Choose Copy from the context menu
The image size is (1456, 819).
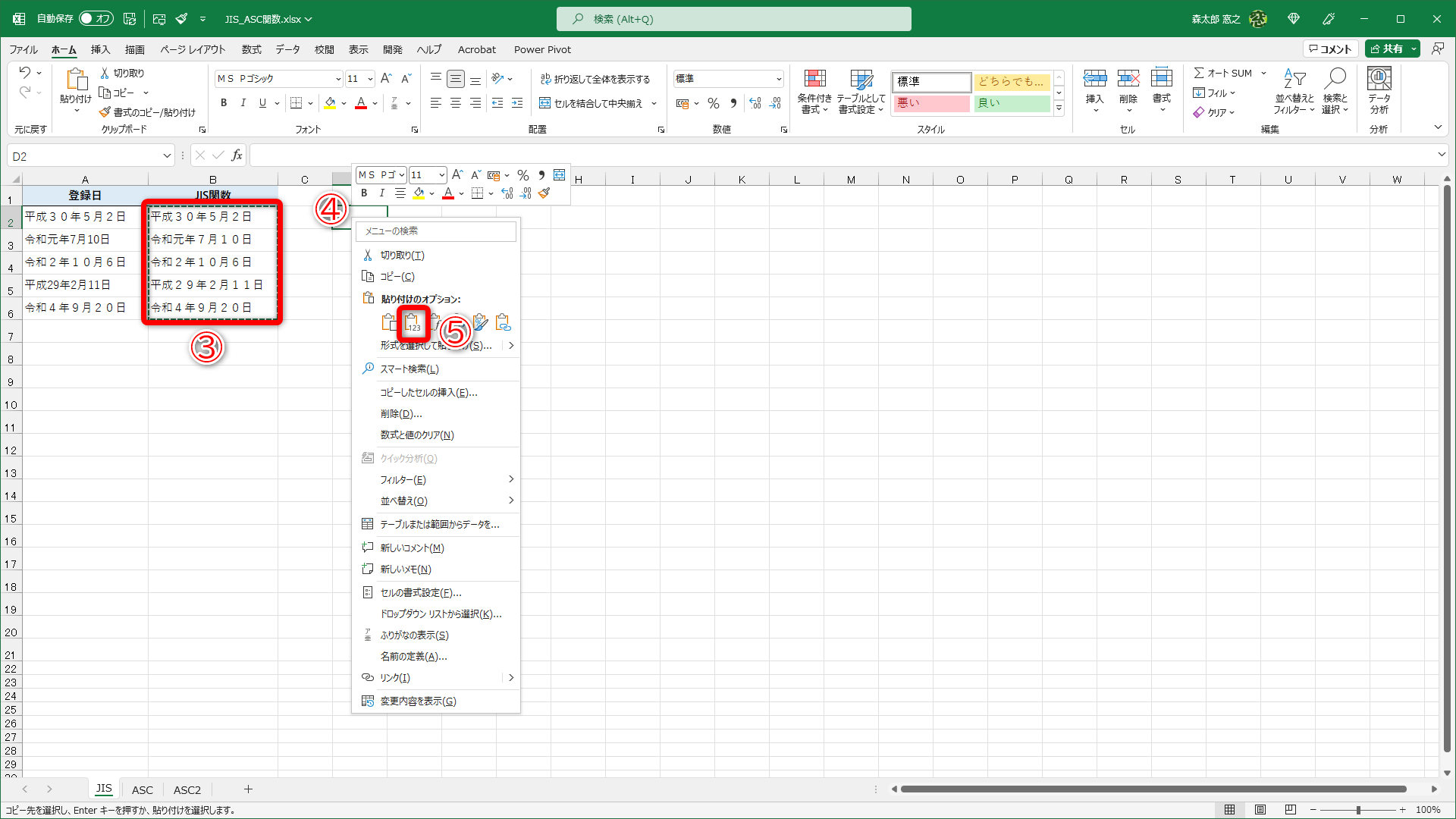point(397,277)
